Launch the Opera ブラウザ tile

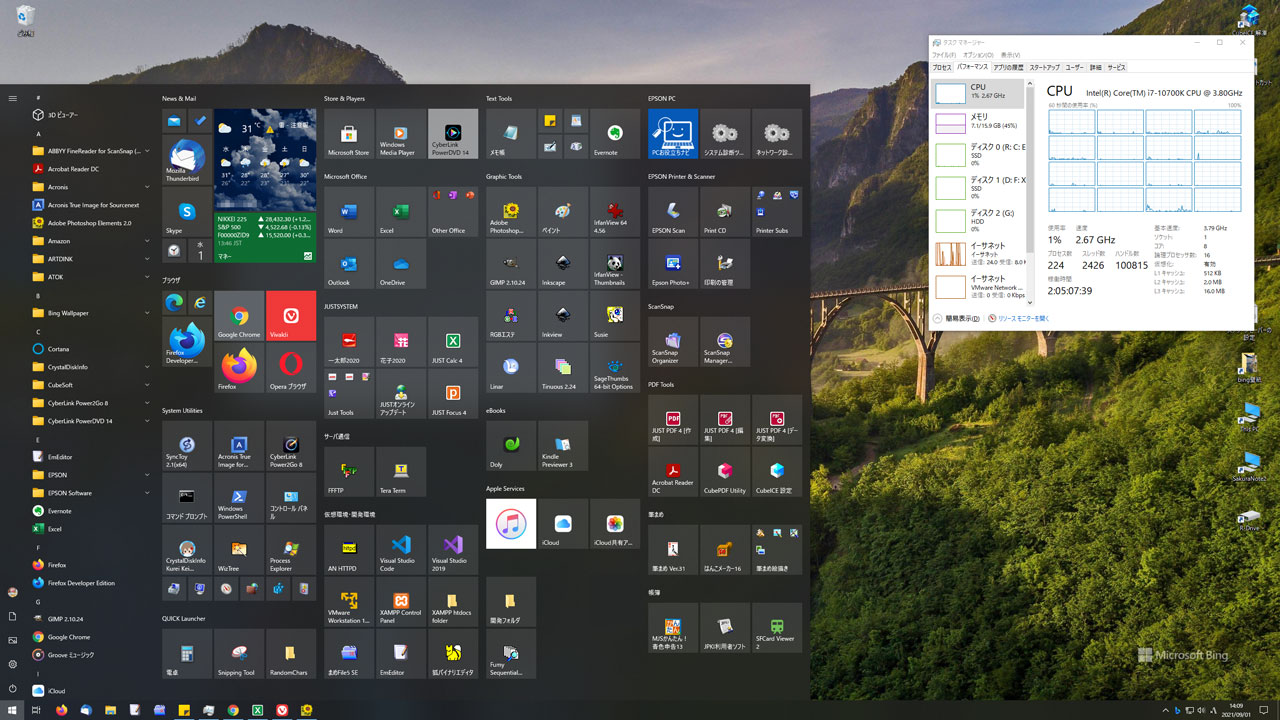click(291, 368)
